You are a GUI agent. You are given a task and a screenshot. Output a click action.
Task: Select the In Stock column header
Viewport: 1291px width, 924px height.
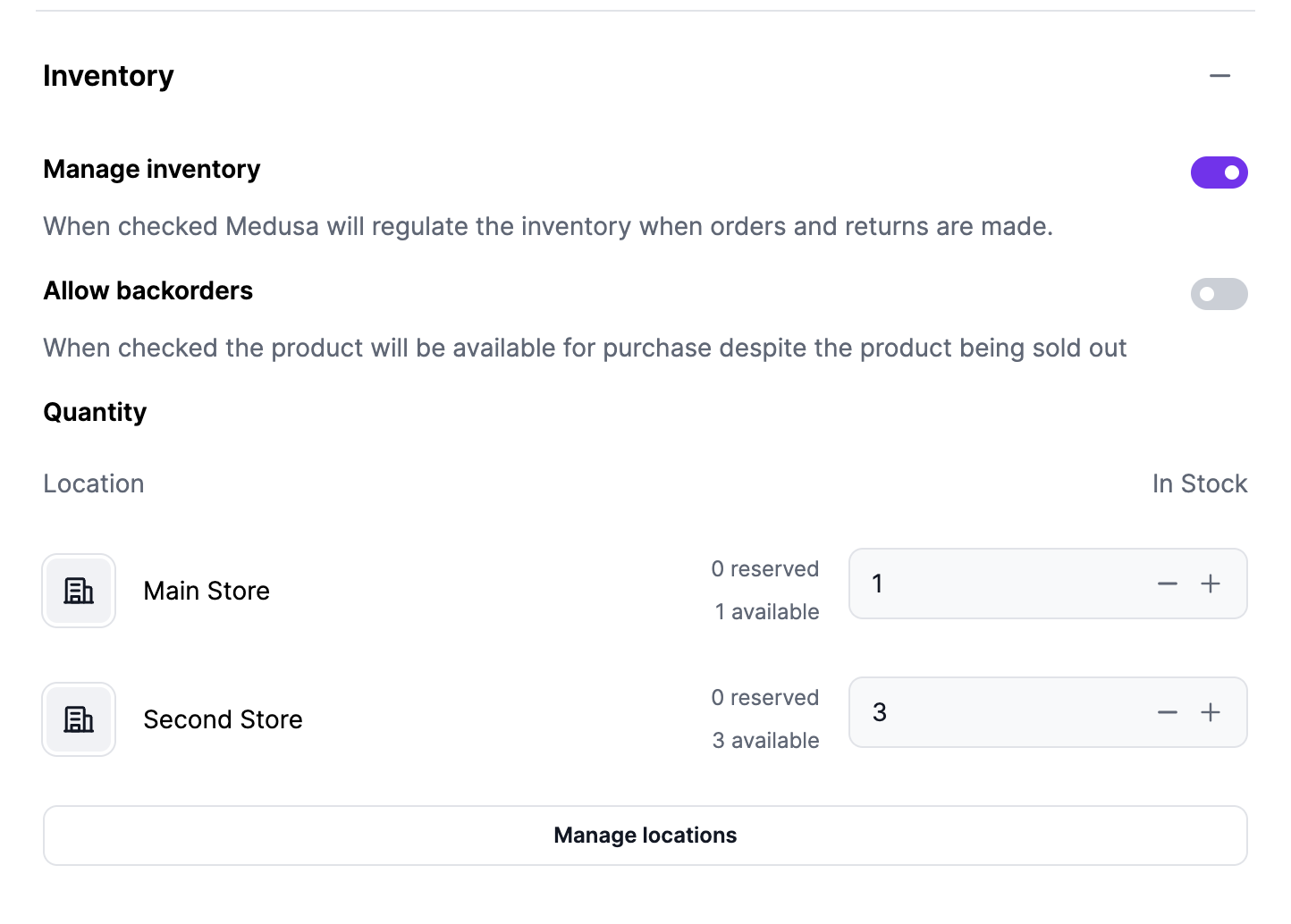[x=1200, y=483]
